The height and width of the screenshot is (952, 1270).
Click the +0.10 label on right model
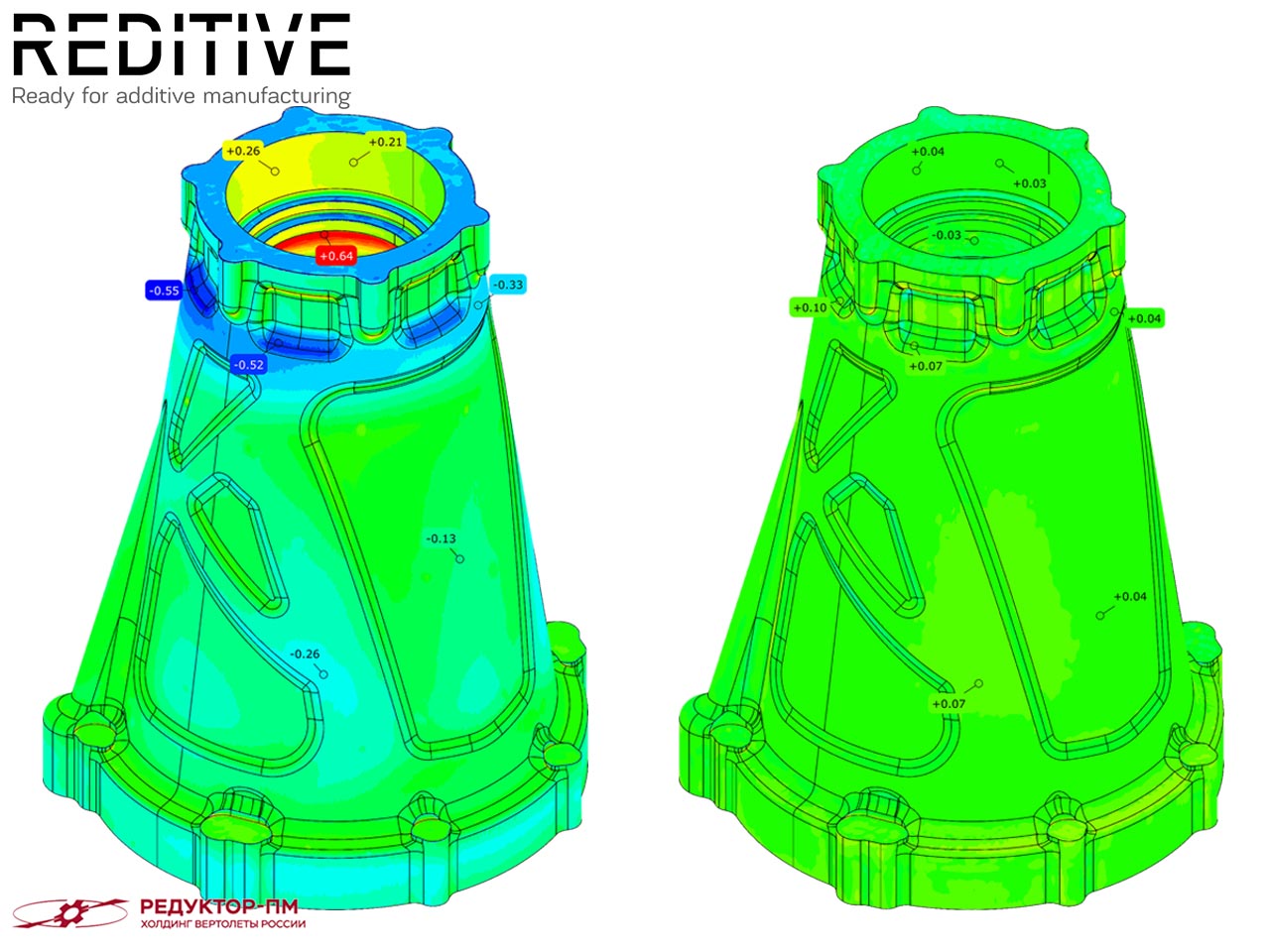[x=810, y=307]
